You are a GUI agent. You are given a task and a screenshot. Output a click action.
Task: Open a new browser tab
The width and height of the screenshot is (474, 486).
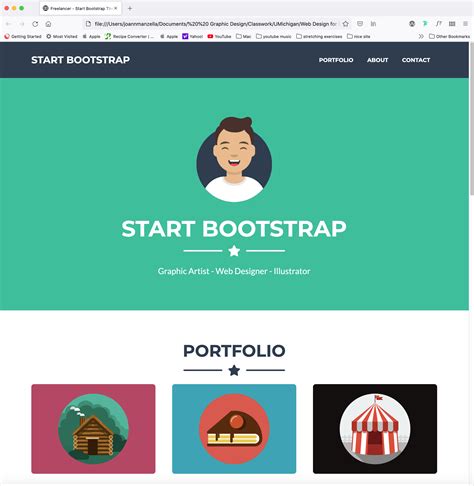[130, 8]
